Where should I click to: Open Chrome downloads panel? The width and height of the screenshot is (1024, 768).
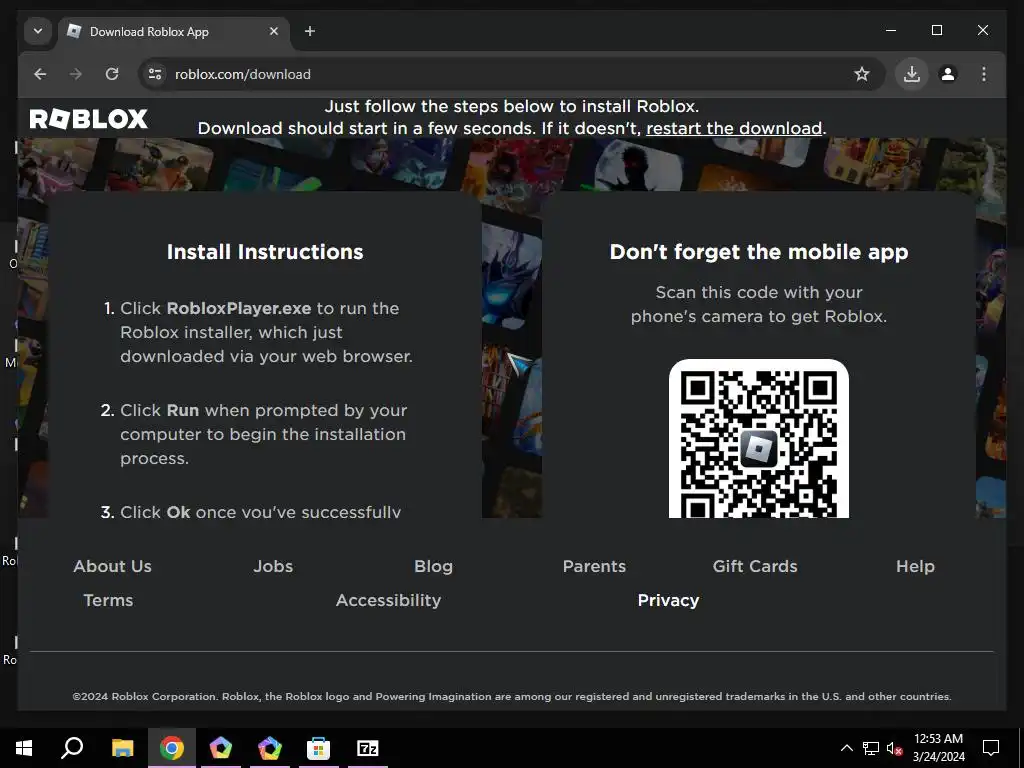[912, 74]
